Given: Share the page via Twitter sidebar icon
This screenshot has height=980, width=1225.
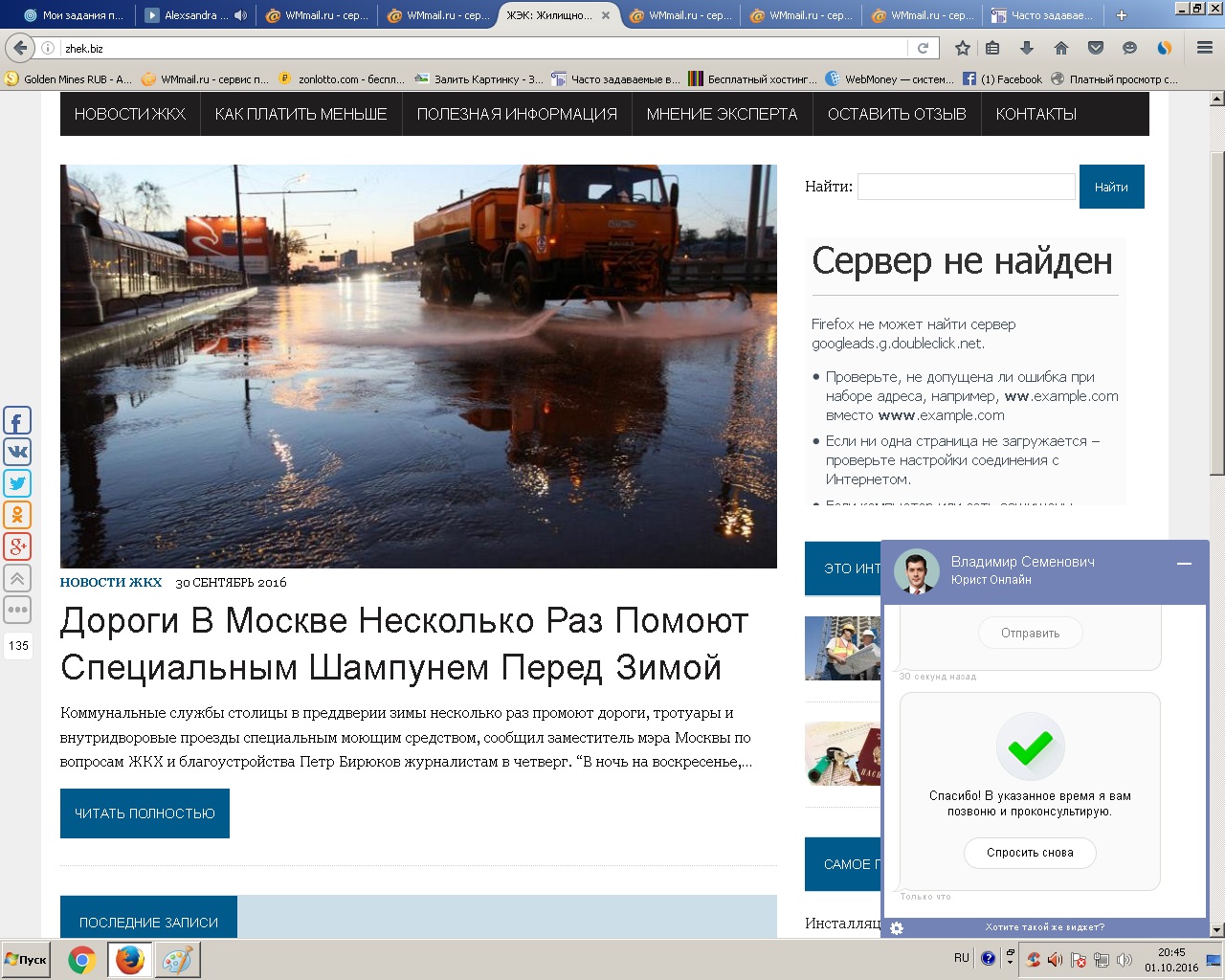Looking at the screenshot, I should tap(17, 484).
